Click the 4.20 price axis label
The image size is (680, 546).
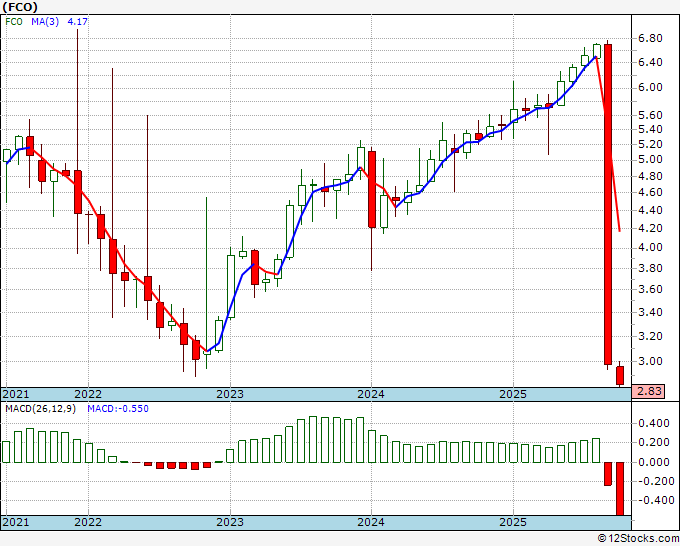pyautogui.click(x=650, y=228)
